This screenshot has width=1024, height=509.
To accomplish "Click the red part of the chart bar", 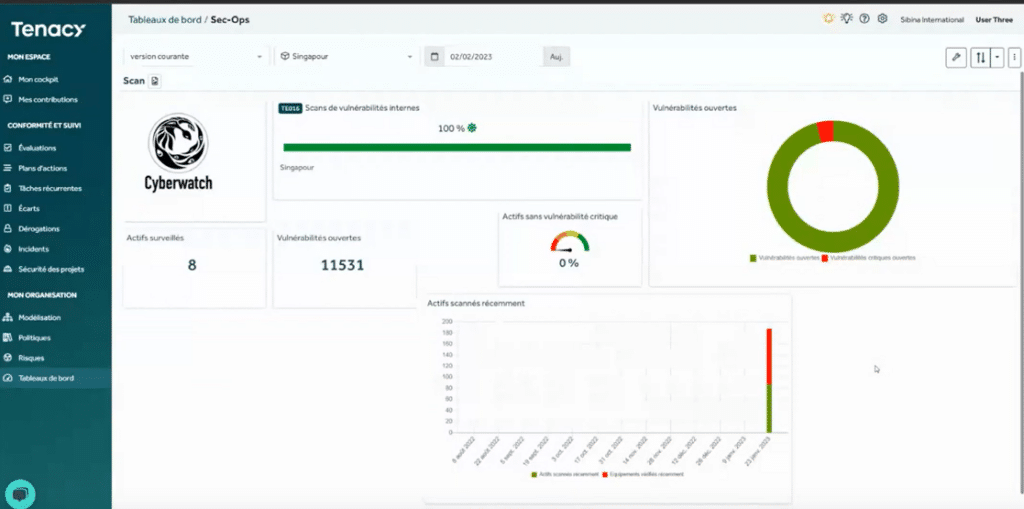I will click(x=769, y=356).
